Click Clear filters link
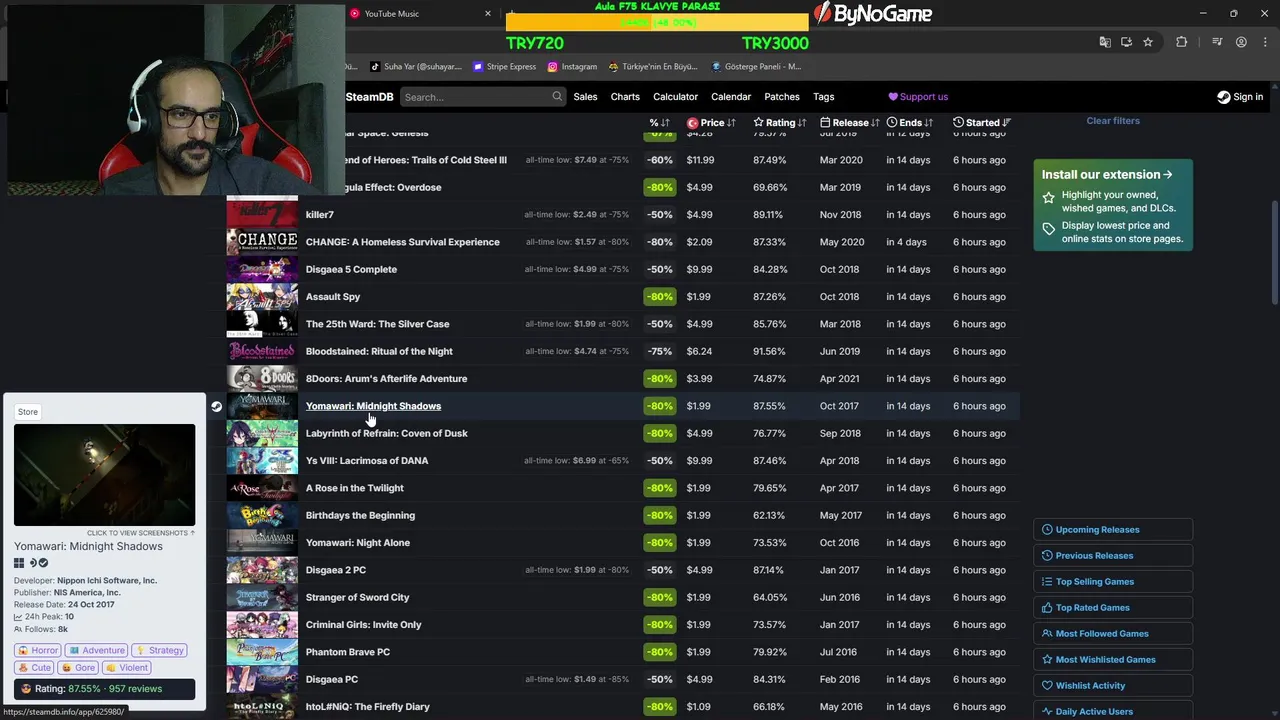This screenshot has height=720, width=1280. tap(1113, 121)
